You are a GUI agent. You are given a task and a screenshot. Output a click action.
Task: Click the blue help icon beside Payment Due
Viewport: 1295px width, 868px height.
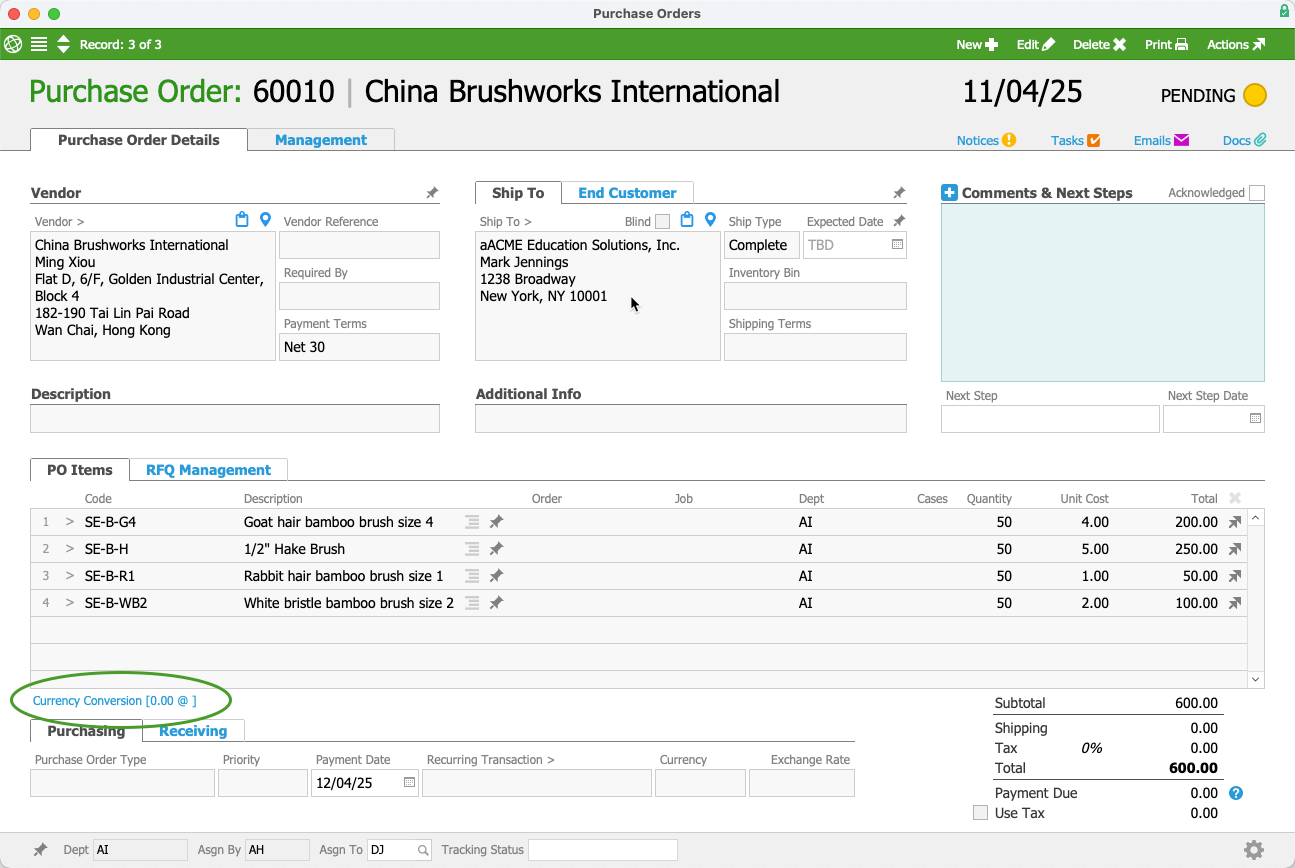[1236, 794]
